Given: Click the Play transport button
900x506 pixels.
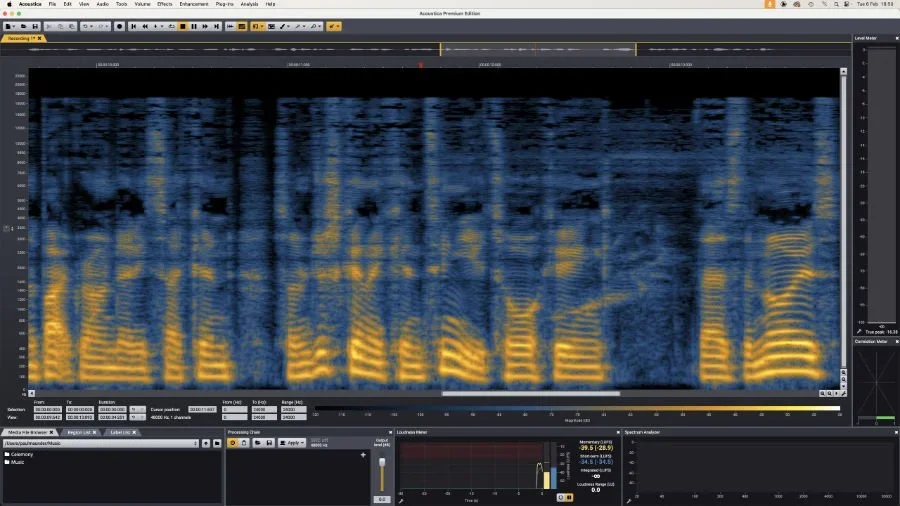Looking at the screenshot, I should 156,26.
